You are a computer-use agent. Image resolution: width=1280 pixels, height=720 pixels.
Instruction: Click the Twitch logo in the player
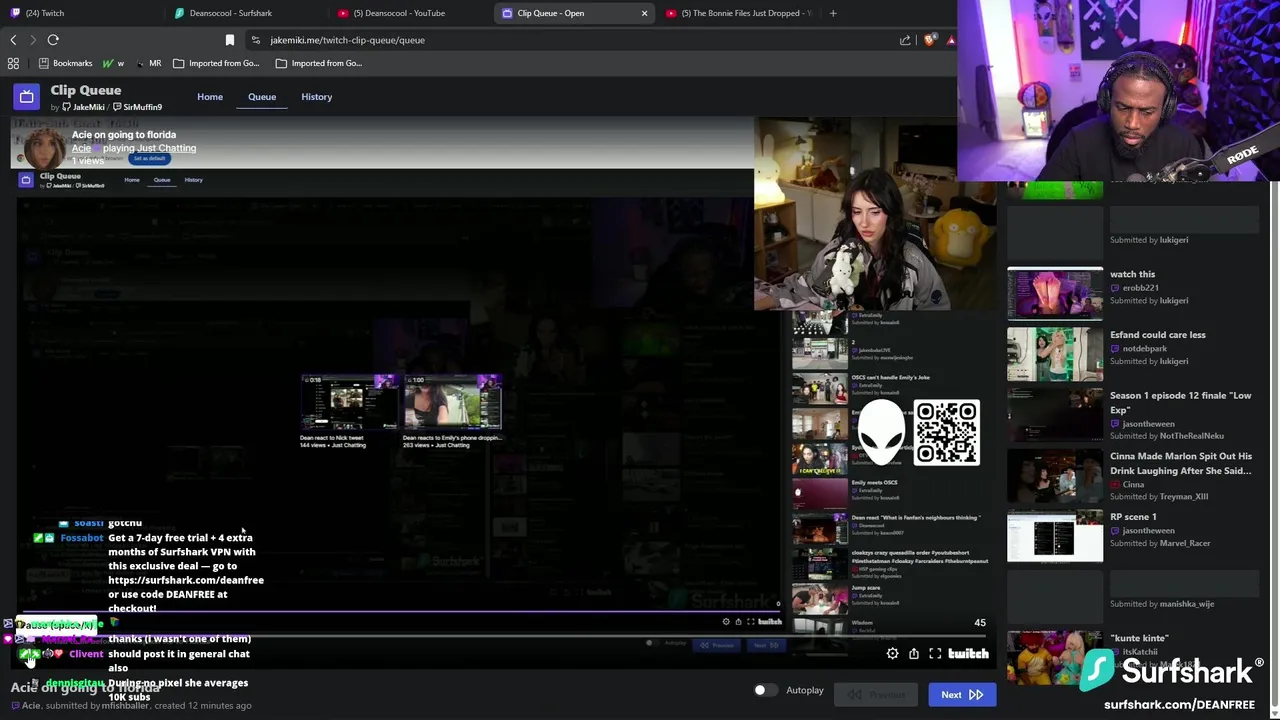pyautogui.click(x=968, y=653)
